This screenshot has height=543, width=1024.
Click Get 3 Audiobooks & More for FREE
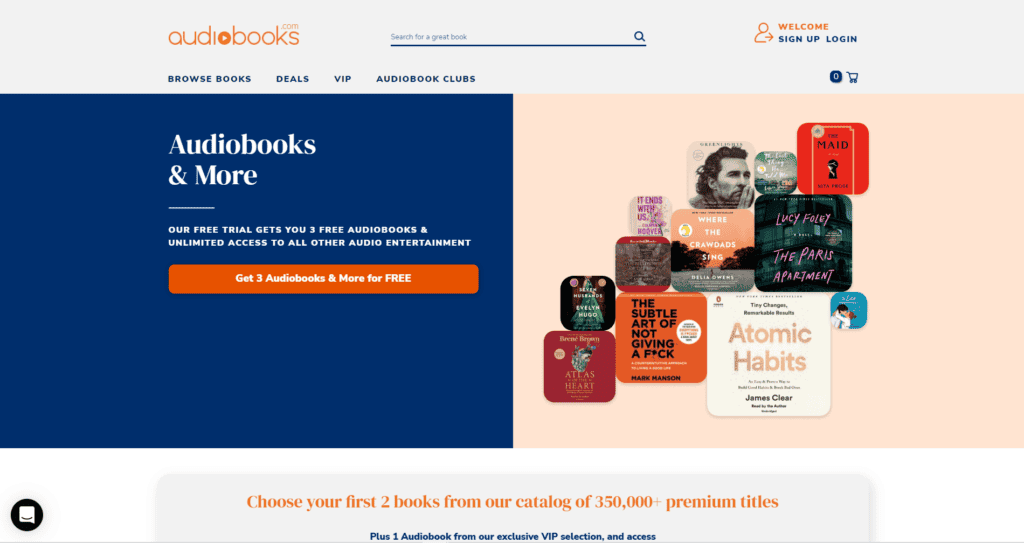pos(323,278)
